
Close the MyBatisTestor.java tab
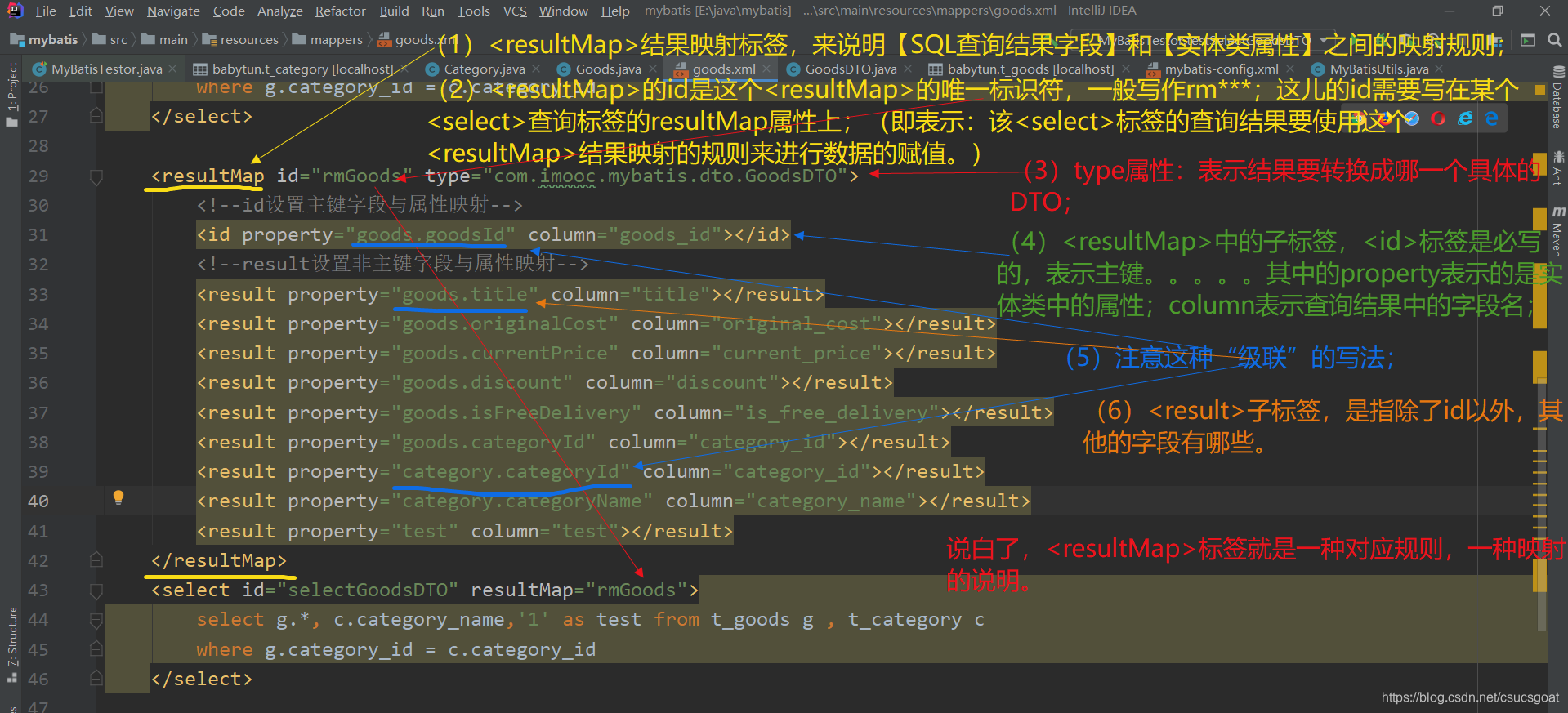[172, 69]
